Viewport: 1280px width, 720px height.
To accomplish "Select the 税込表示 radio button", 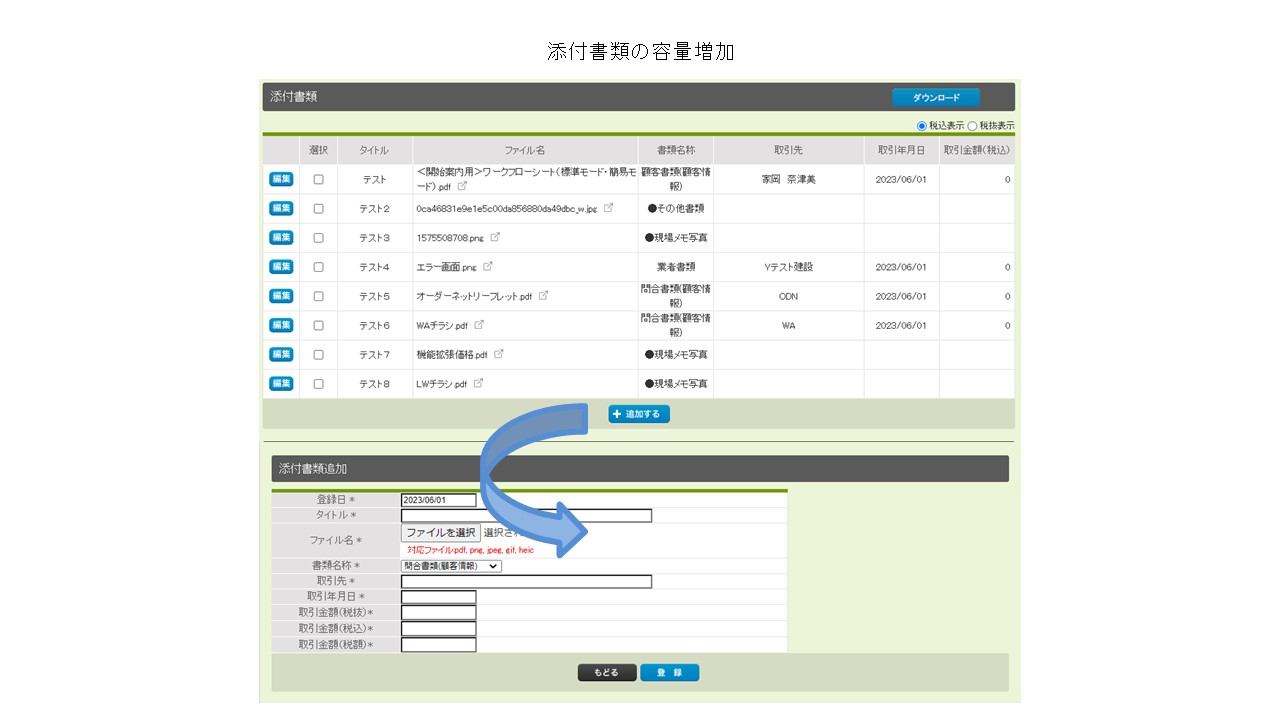I will [x=922, y=126].
